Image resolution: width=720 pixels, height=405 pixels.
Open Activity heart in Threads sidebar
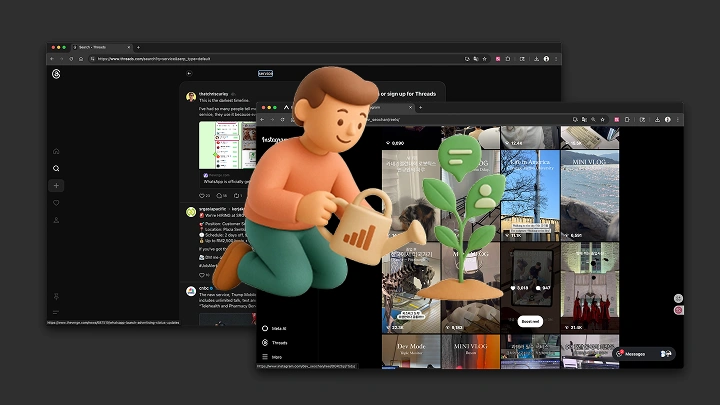(56, 203)
